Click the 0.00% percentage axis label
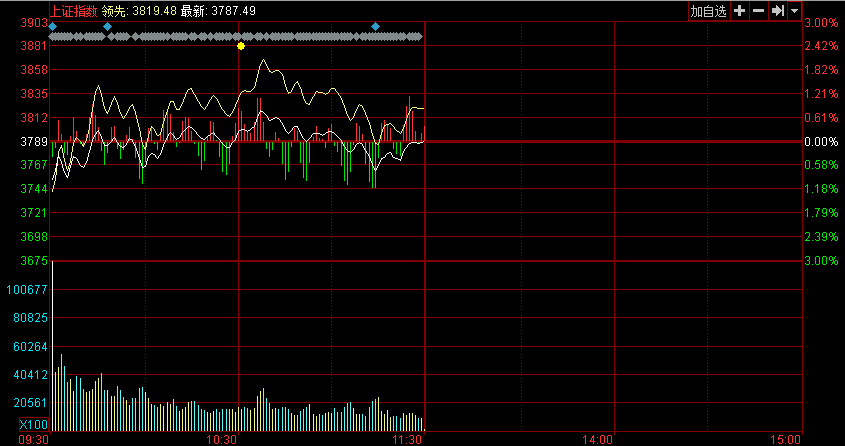Screen dimensions: 845x446 pos(822,142)
